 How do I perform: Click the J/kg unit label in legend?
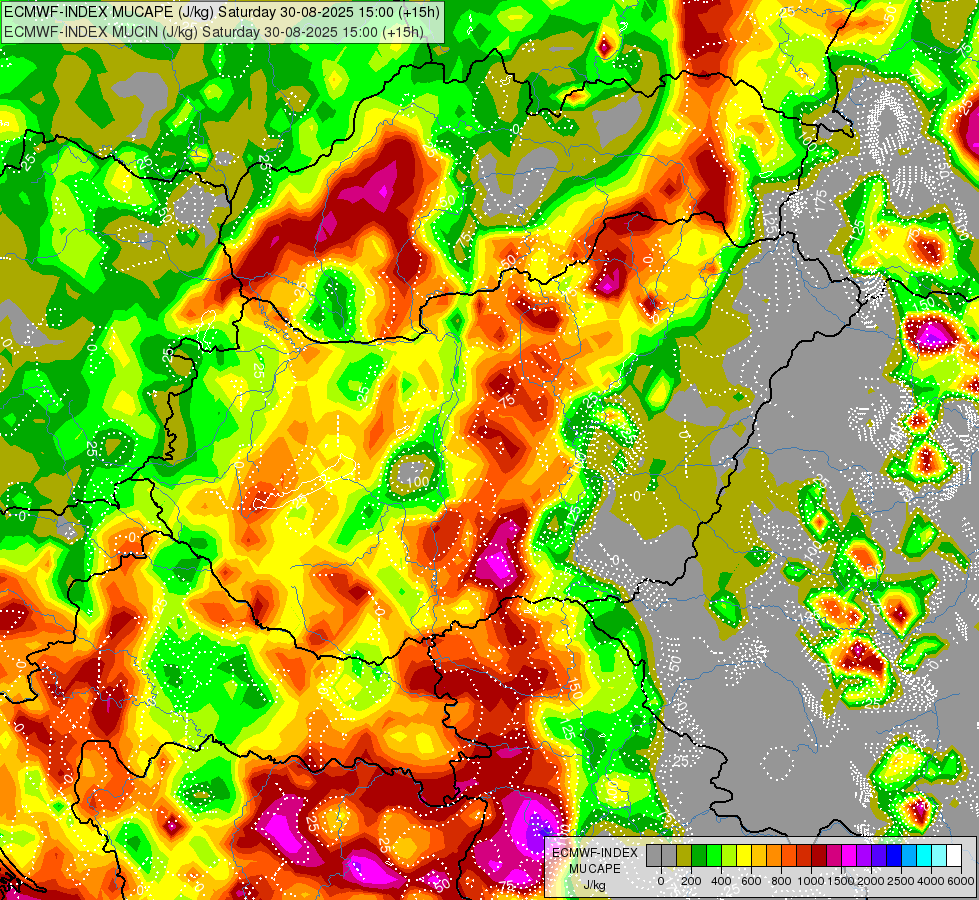click(x=594, y=886)
